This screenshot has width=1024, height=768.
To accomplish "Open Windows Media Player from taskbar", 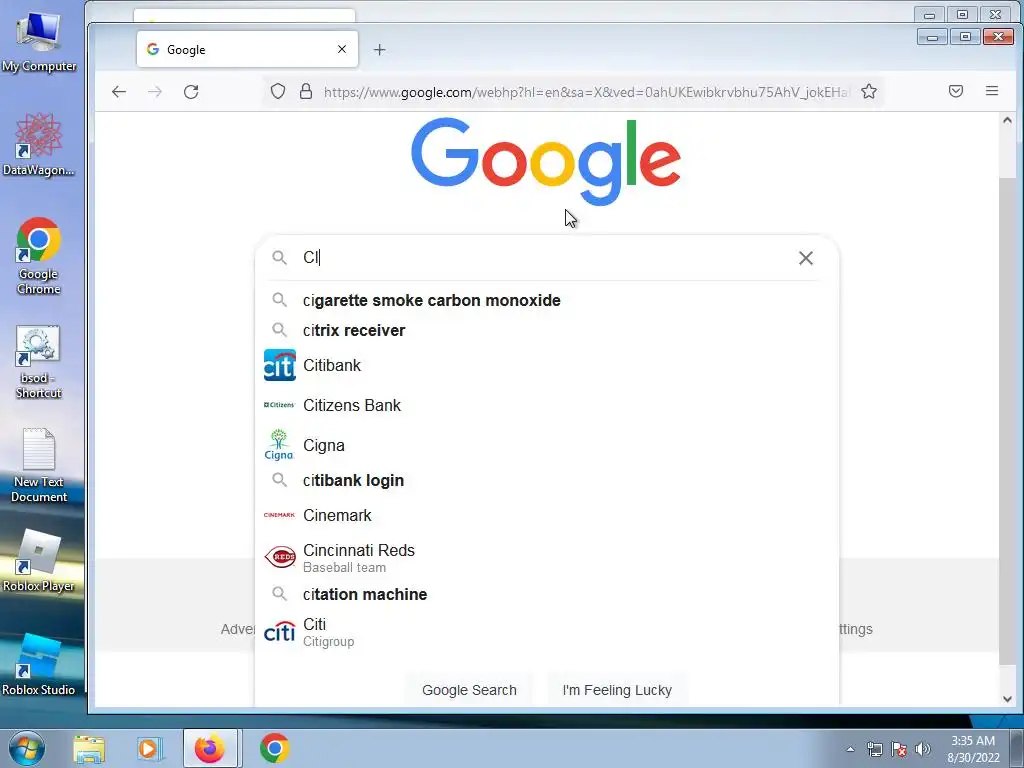I will click(148, 749).
